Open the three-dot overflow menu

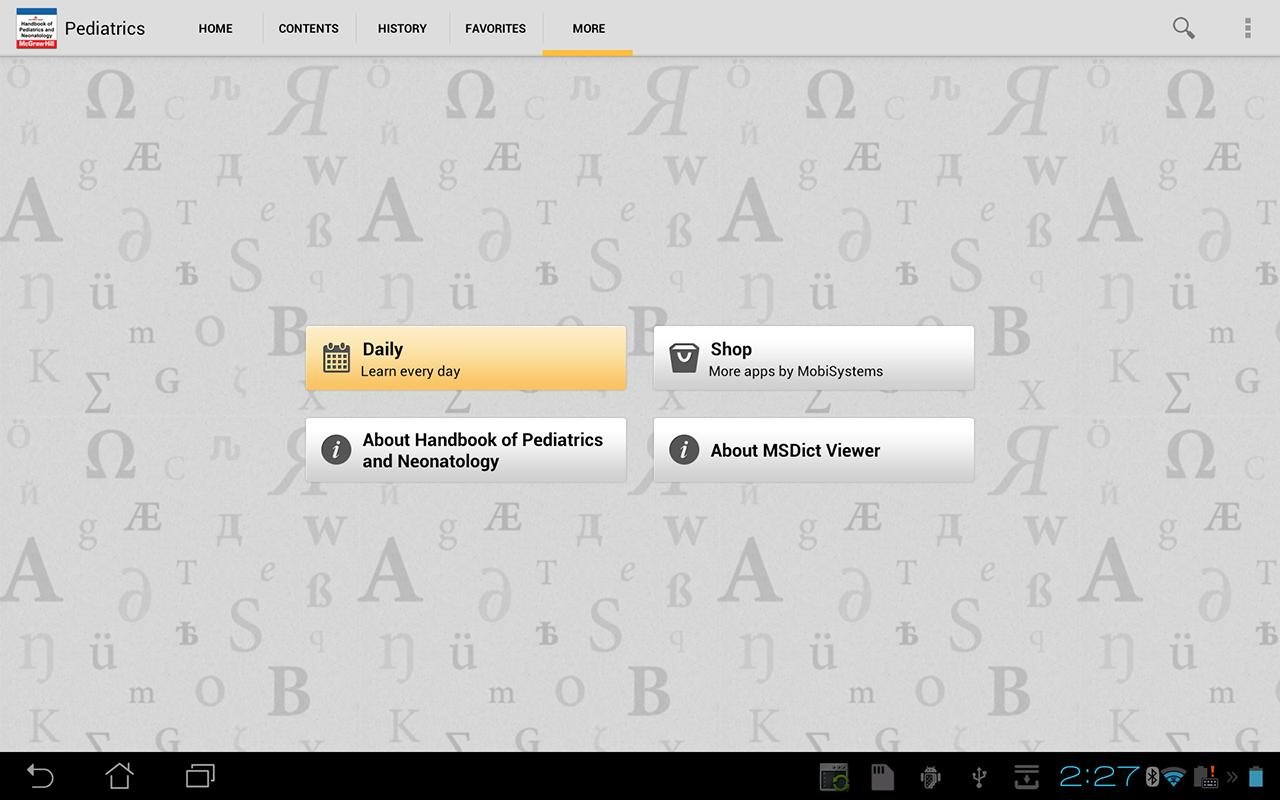click(1247, 28)
